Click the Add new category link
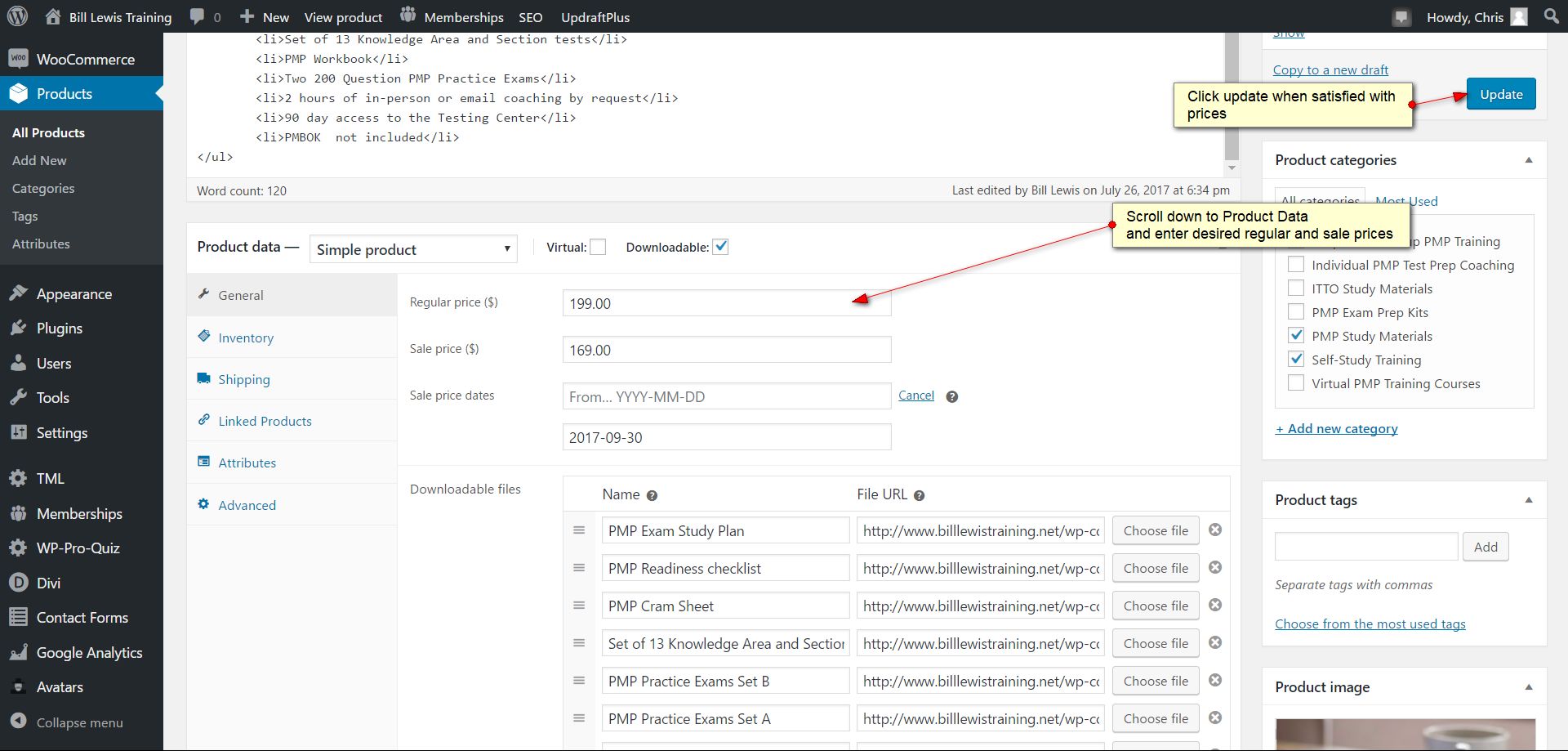This screenshot has height=751, width=1568. 1337,429
